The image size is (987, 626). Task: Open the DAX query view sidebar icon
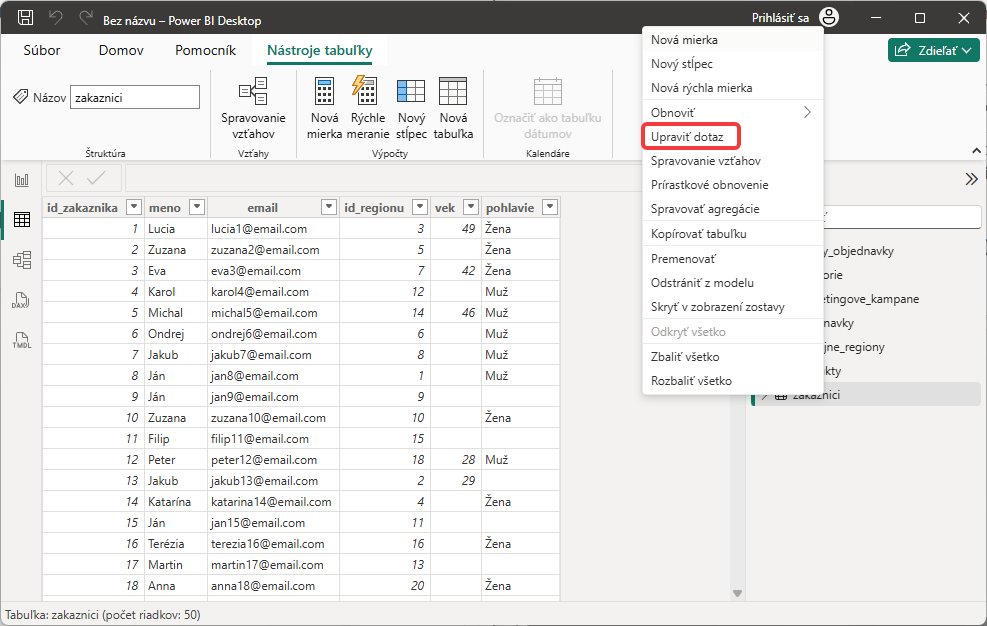pyautogui.click(x=22, y=300)
